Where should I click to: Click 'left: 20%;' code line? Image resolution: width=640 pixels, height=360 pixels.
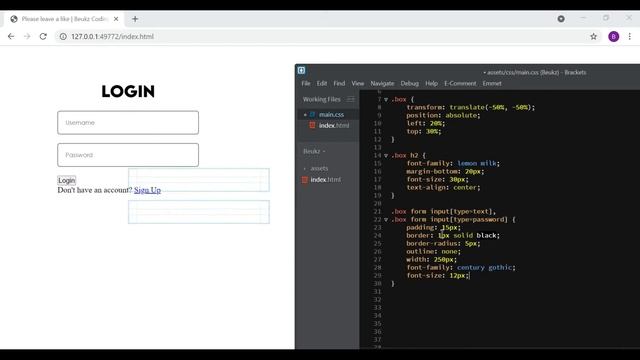click(x=425, y=123)
